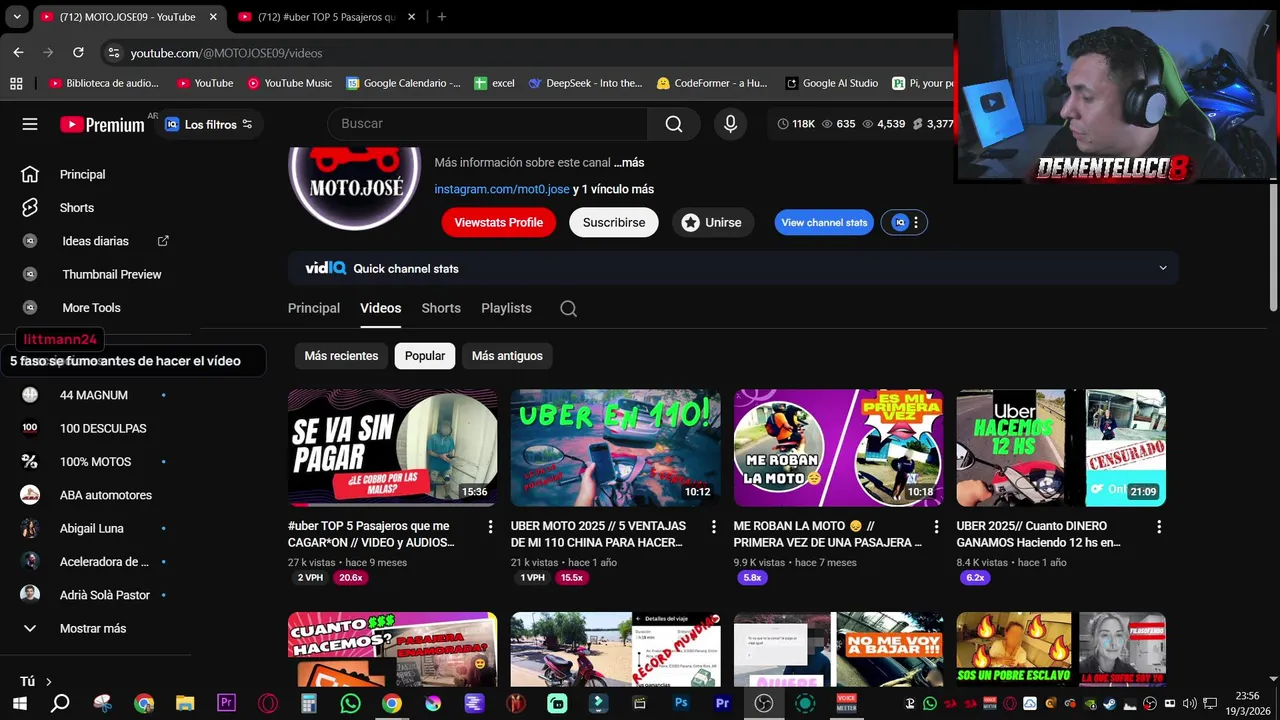Viewport: 1280px width, 720px height.
Task: Open the Google AI Studio bookmark
Action: 832,83
